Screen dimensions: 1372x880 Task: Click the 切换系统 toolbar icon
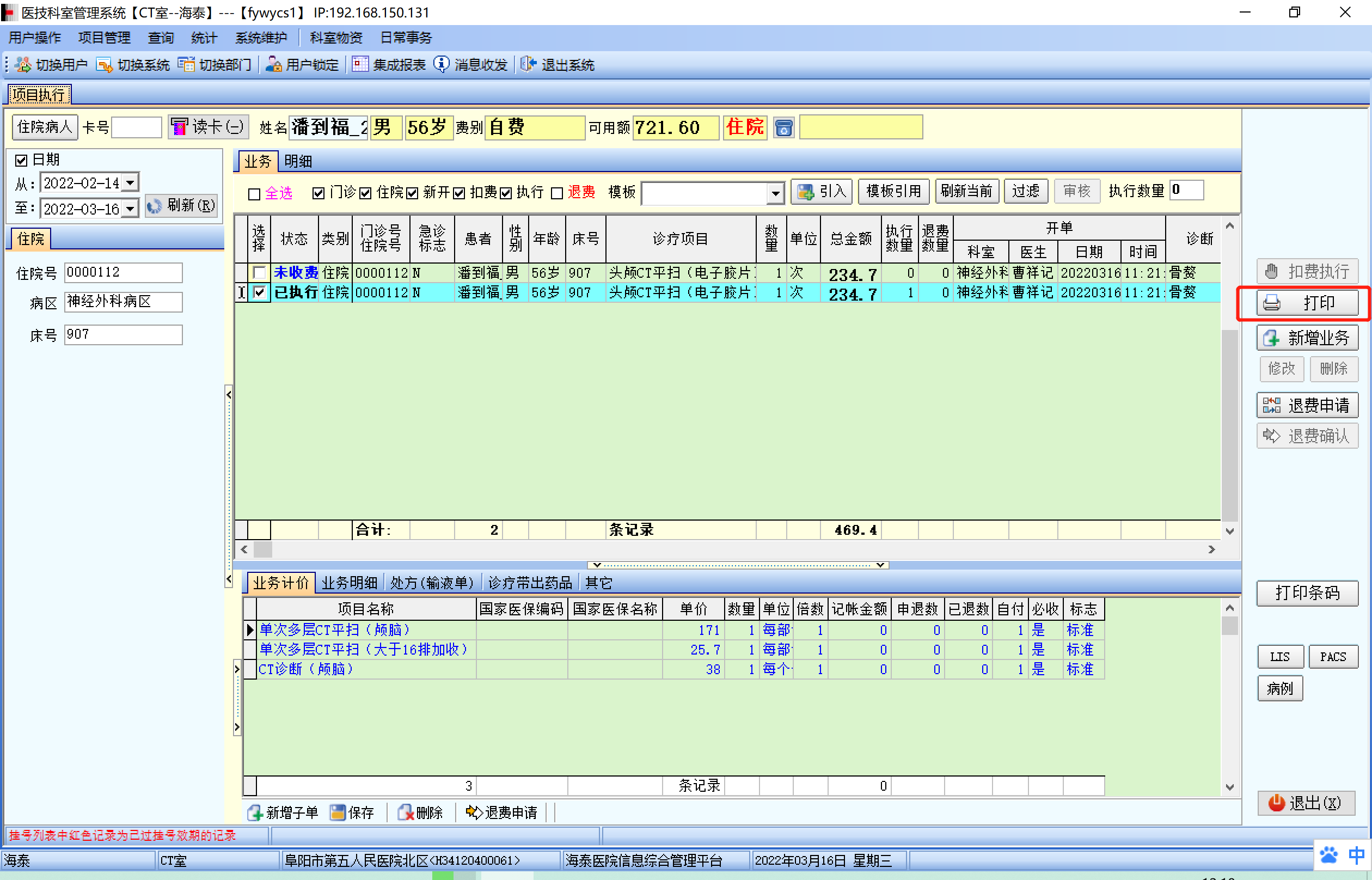tap(104, 65)
